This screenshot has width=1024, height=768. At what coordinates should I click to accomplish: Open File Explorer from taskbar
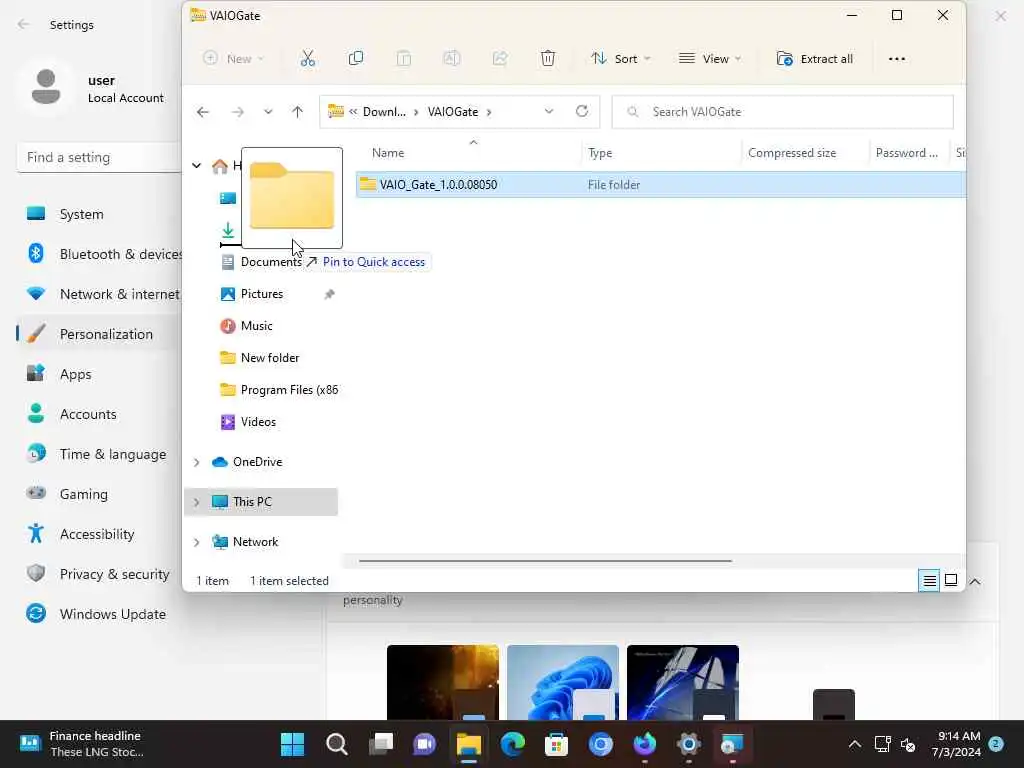click(468, 744)
